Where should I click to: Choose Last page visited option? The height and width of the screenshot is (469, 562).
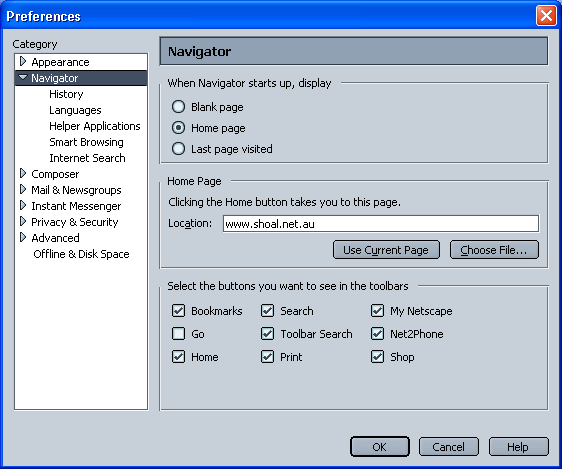click(x=178, y=149)
